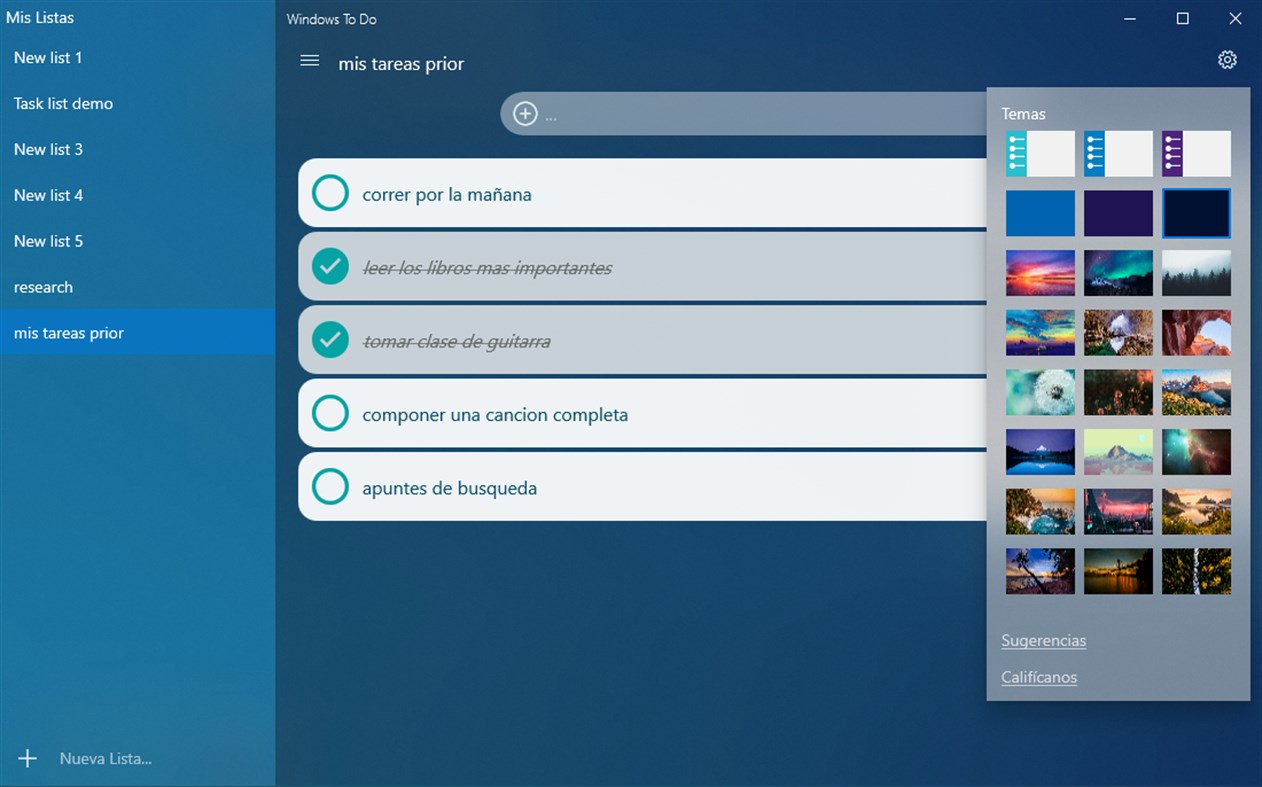Mark "correr por la mañana" as complete
The width and height of the screenshot is (1262, 787).
click(330, 193)
